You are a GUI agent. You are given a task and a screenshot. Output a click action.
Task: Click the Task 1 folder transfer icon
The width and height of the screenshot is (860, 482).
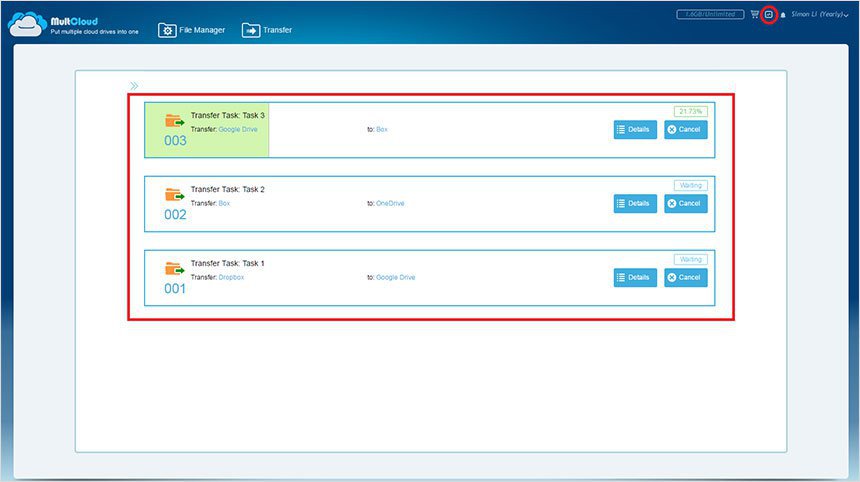(x=174, y=269)
